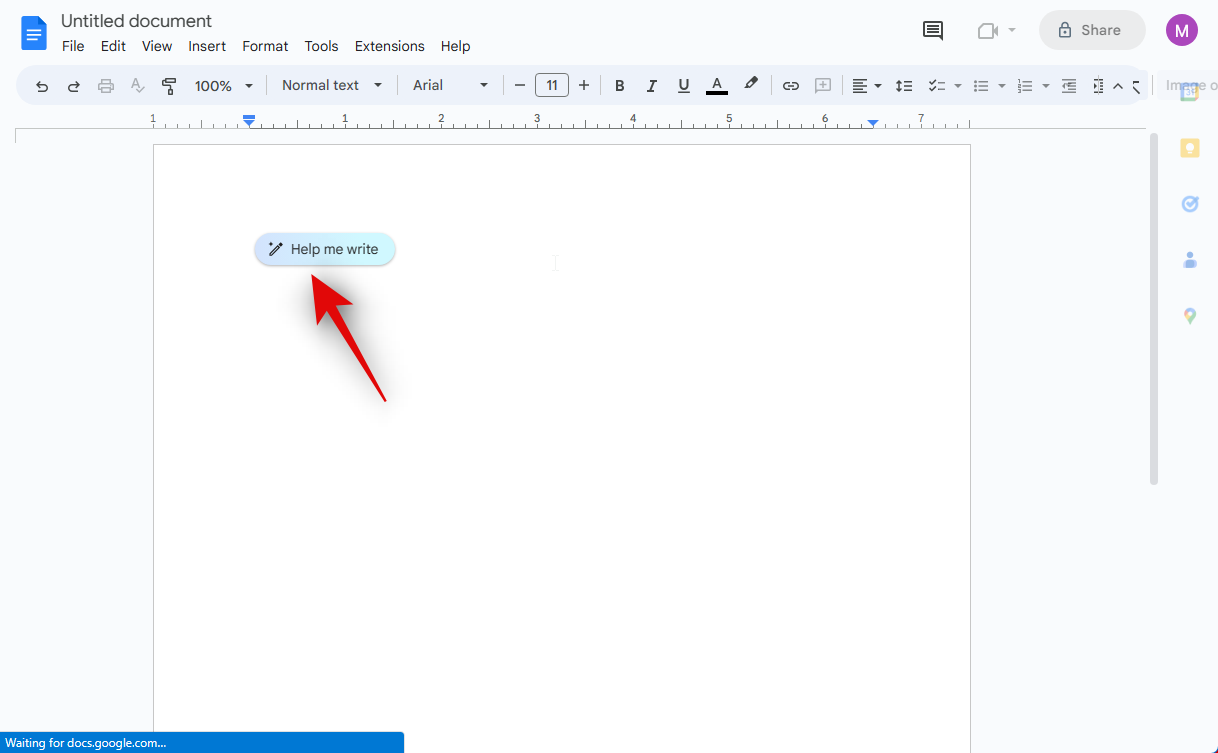The width and height of the screenshot is (1218, 753).
Task: Click the right indent marker on ruler
Action: pyautogui.click(x=873, y=123)
